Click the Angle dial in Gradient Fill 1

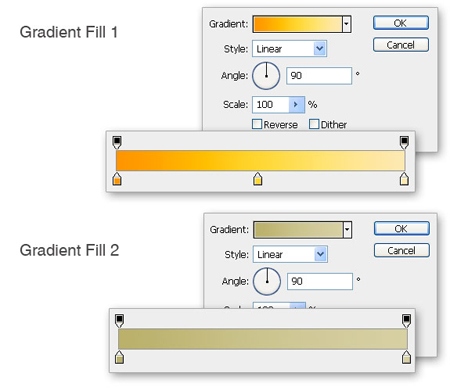click(266, 76)
